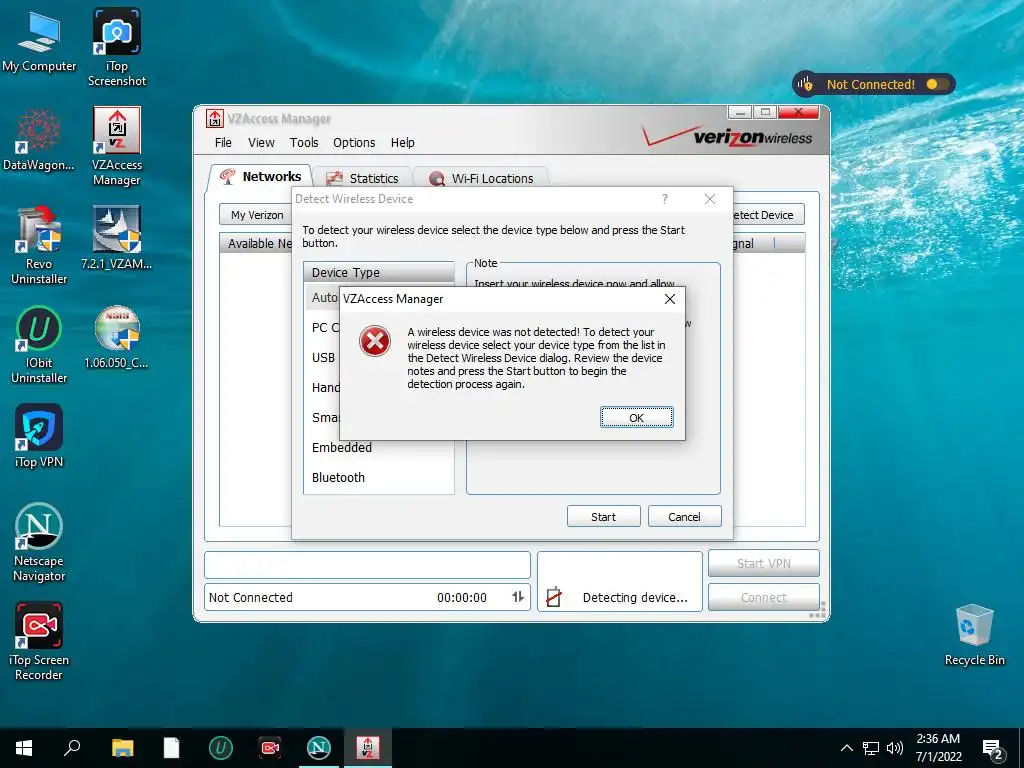The height and width of the screenshot is (768, 1024).
Task: Open the Help menu
Action: (x=402, y=142)
